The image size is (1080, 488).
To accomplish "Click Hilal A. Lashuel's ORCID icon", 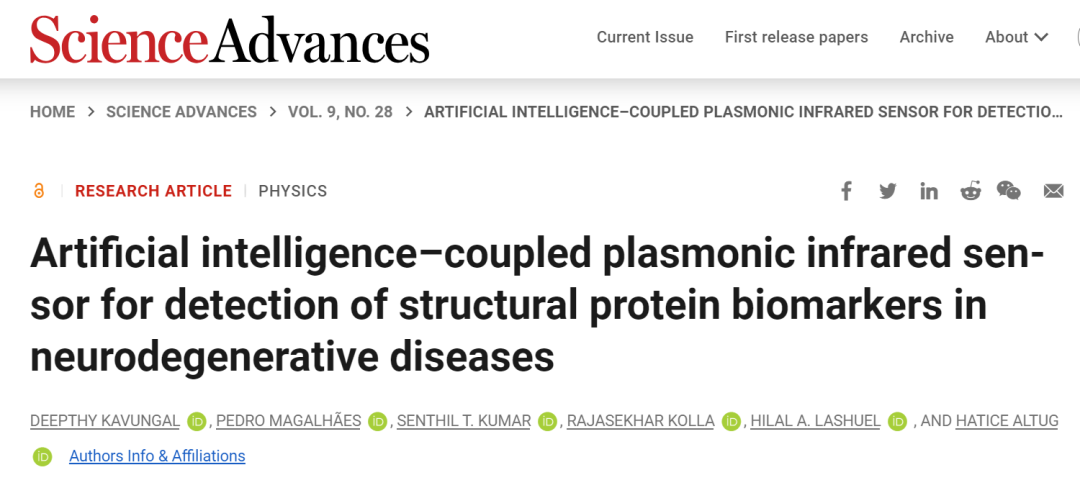I will coord(897,421).
